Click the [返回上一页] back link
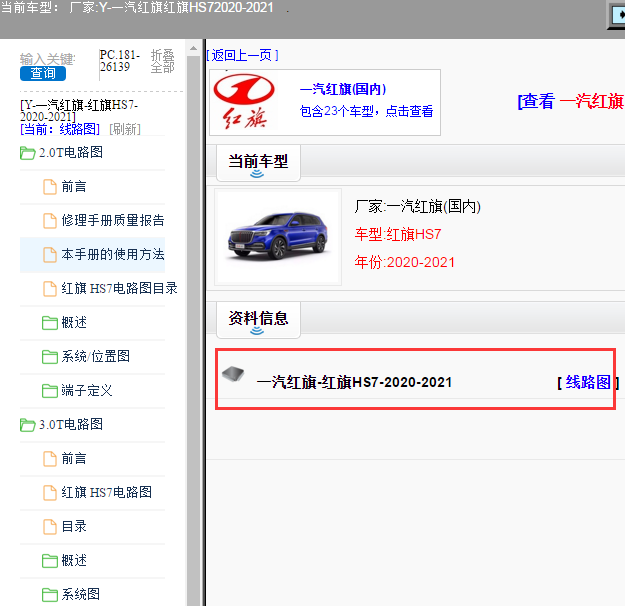The width and height of the screenshot is (625, 606). [242, 55]
